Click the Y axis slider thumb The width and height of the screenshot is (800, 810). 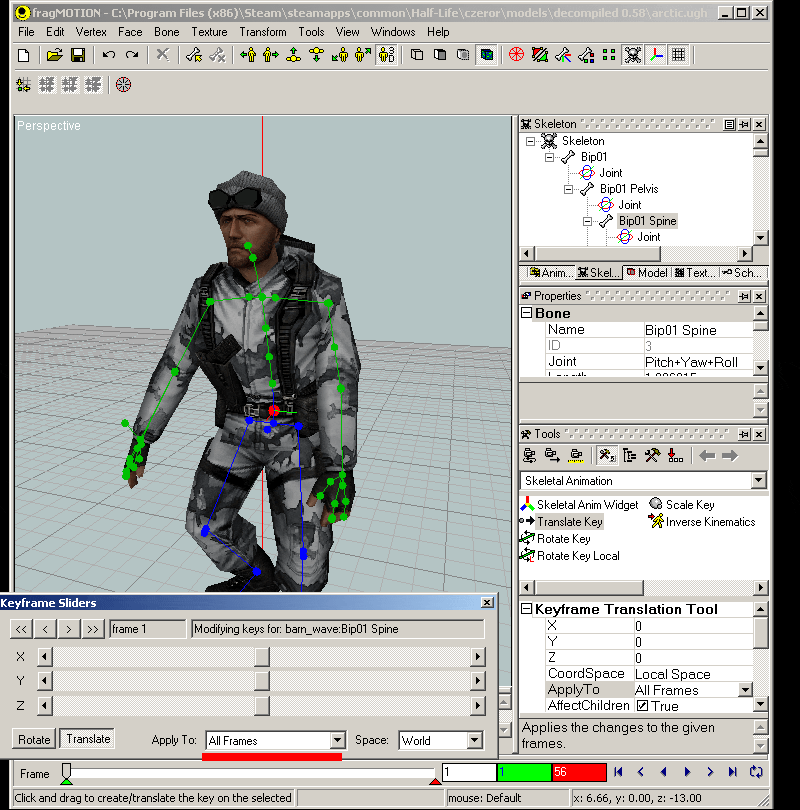tap(262, 681)
